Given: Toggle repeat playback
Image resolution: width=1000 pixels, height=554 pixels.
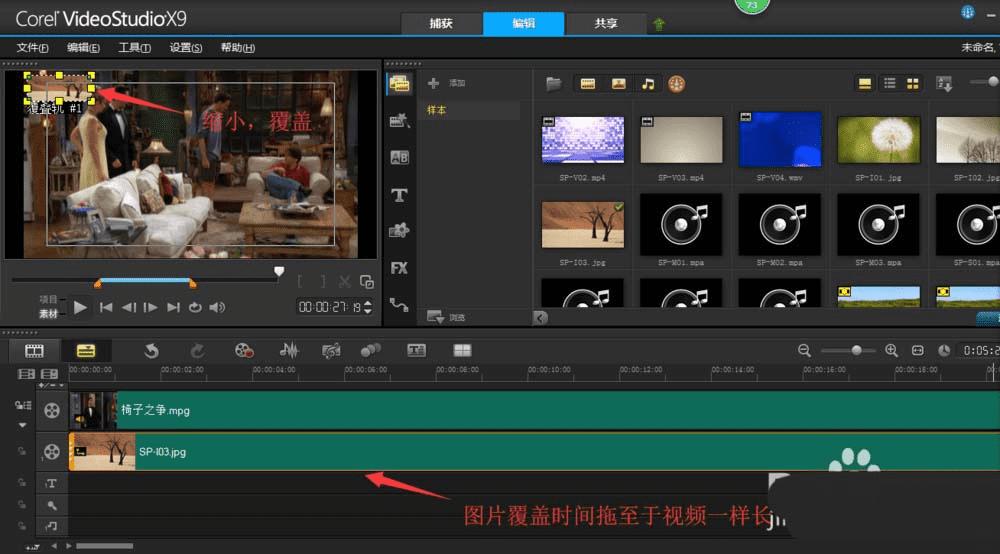Looking at the screenshot, I should [x=195, y=307].
